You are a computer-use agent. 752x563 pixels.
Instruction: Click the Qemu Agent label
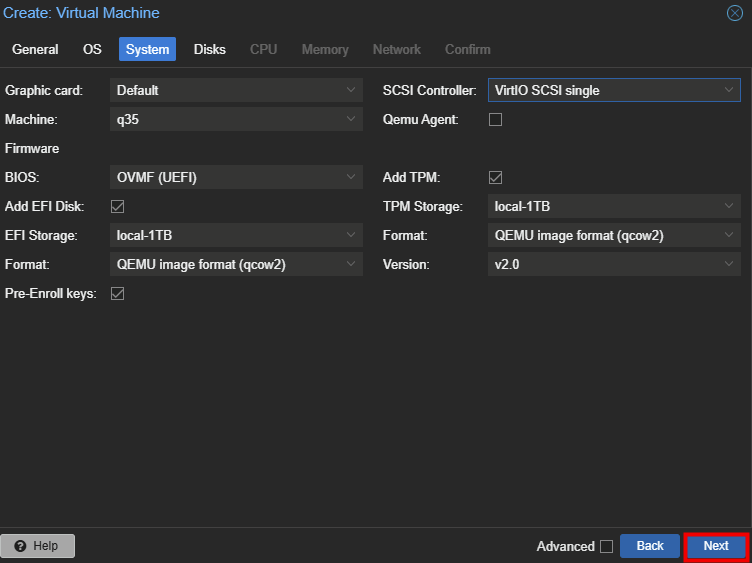pyautogui.click(x=421, y=119)
